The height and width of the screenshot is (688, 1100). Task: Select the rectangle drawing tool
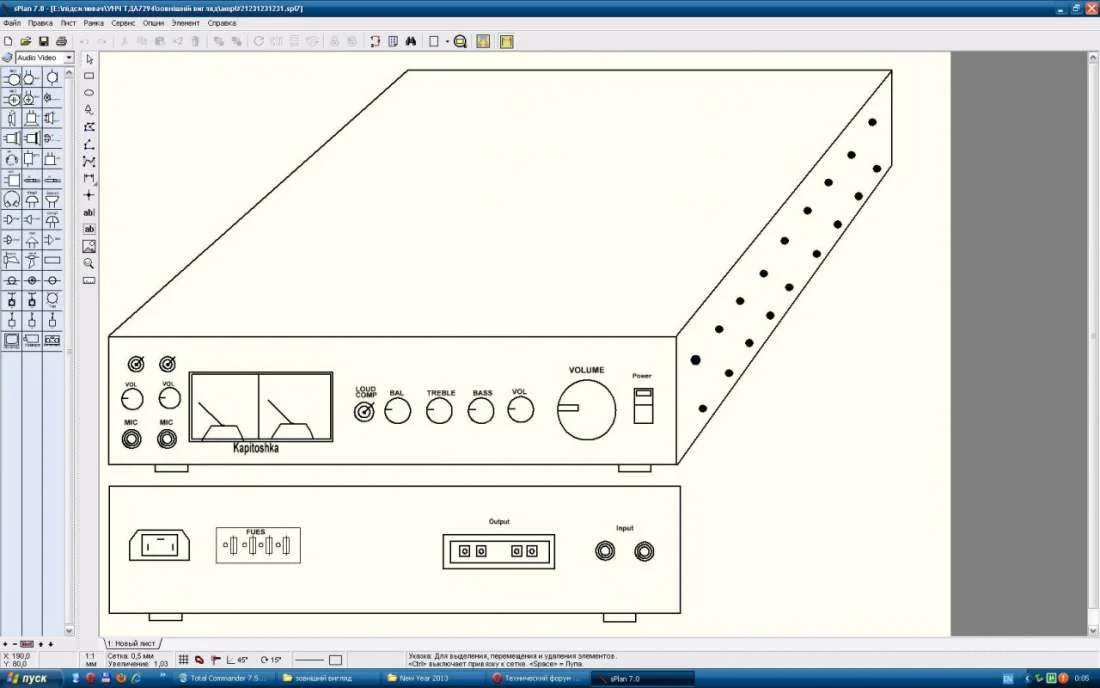pos(89,76)
